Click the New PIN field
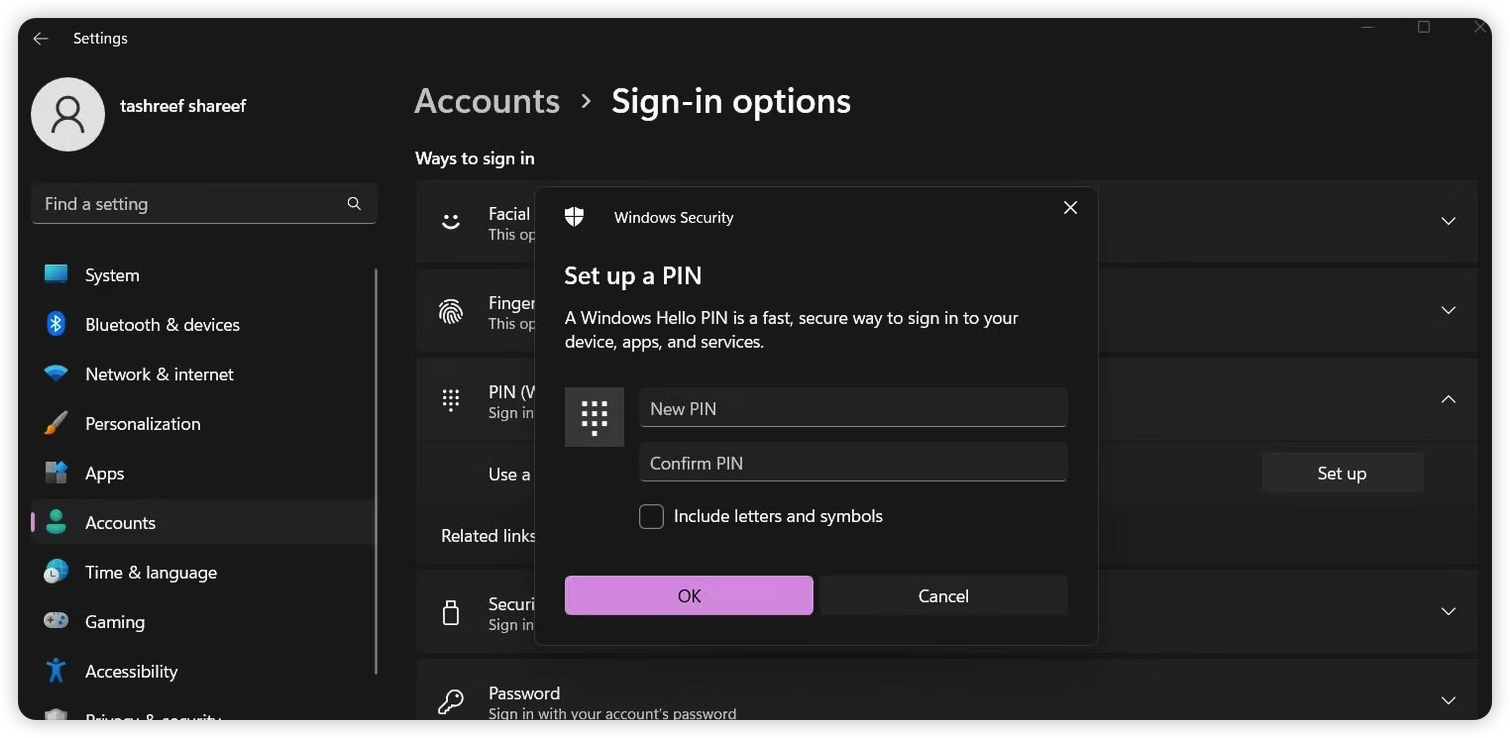 tap(853, 408)
